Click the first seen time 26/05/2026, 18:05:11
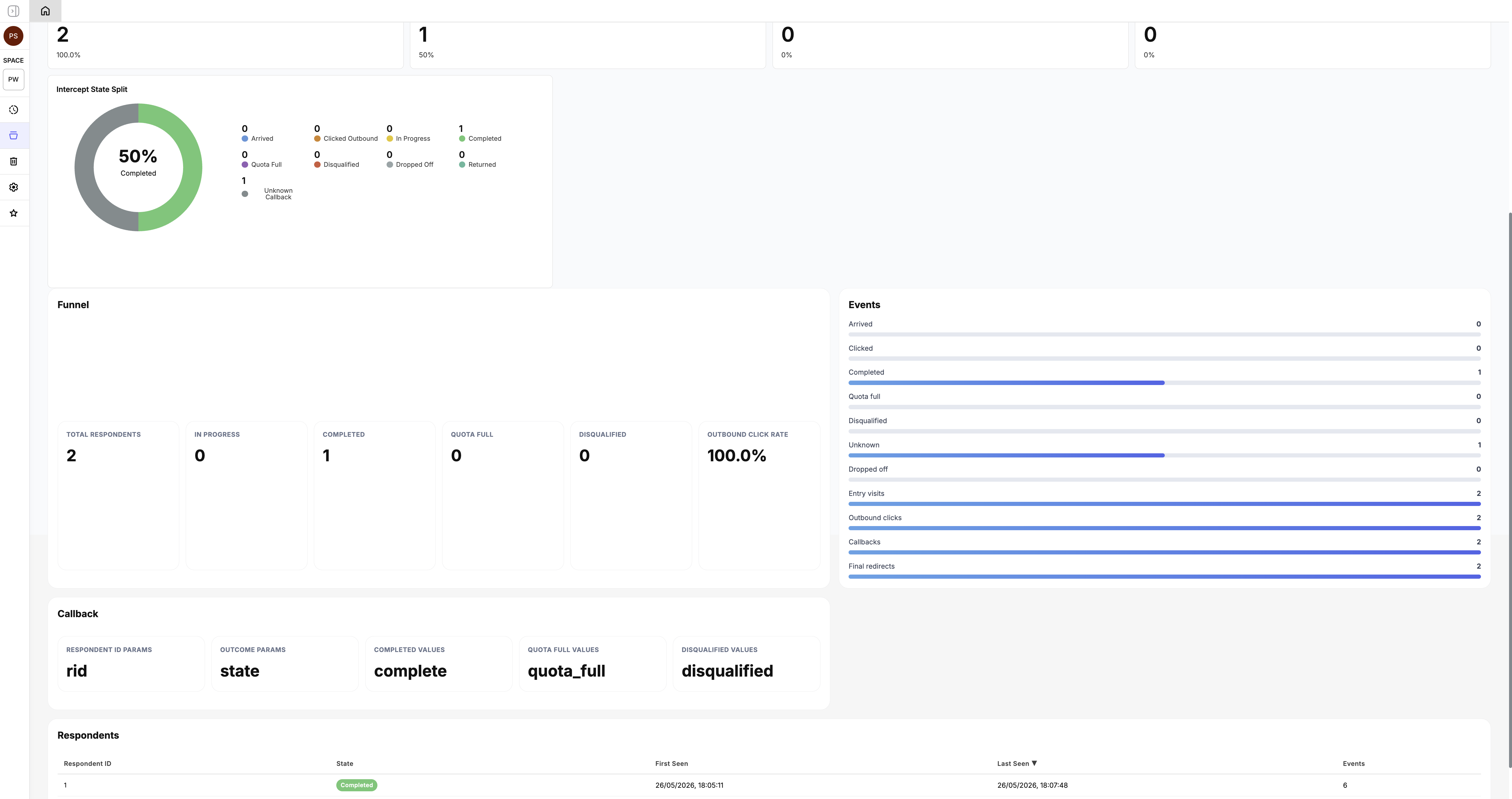Screen dimensions: 1512x799 tap(689, 785)
